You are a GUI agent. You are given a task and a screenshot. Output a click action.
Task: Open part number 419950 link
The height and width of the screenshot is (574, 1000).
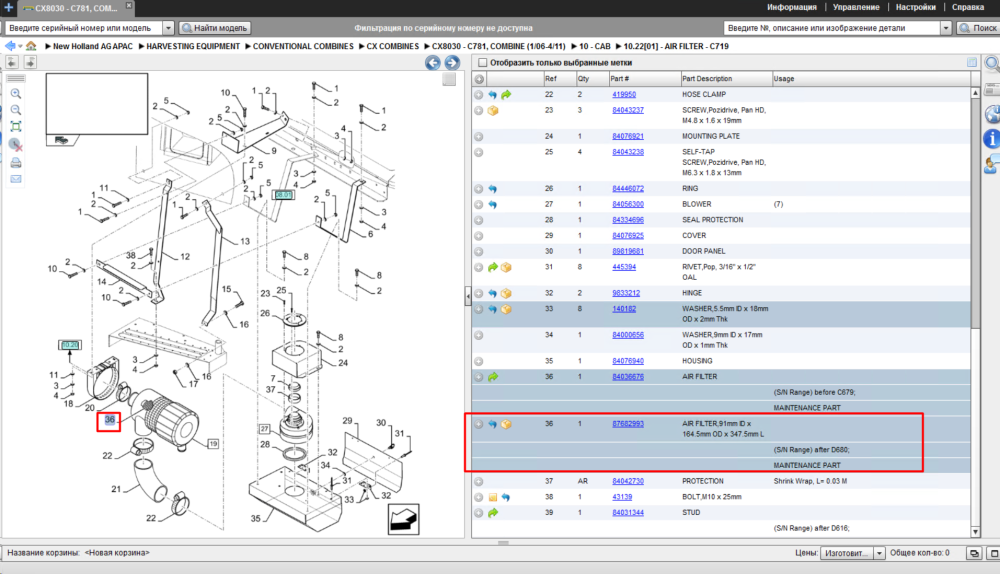point(624,94)
